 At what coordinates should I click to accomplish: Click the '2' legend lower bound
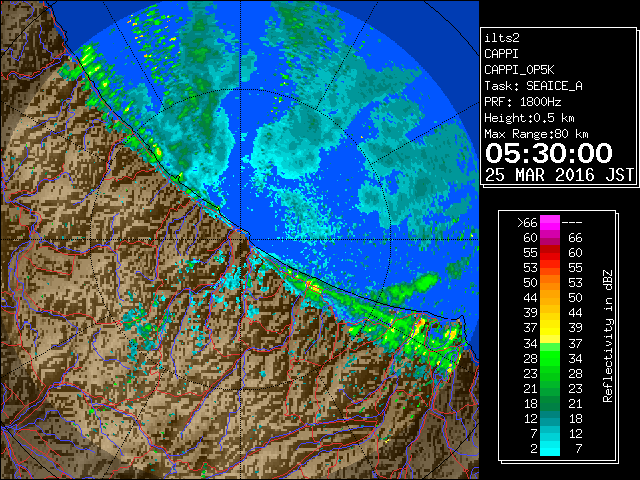coord(534,449)
